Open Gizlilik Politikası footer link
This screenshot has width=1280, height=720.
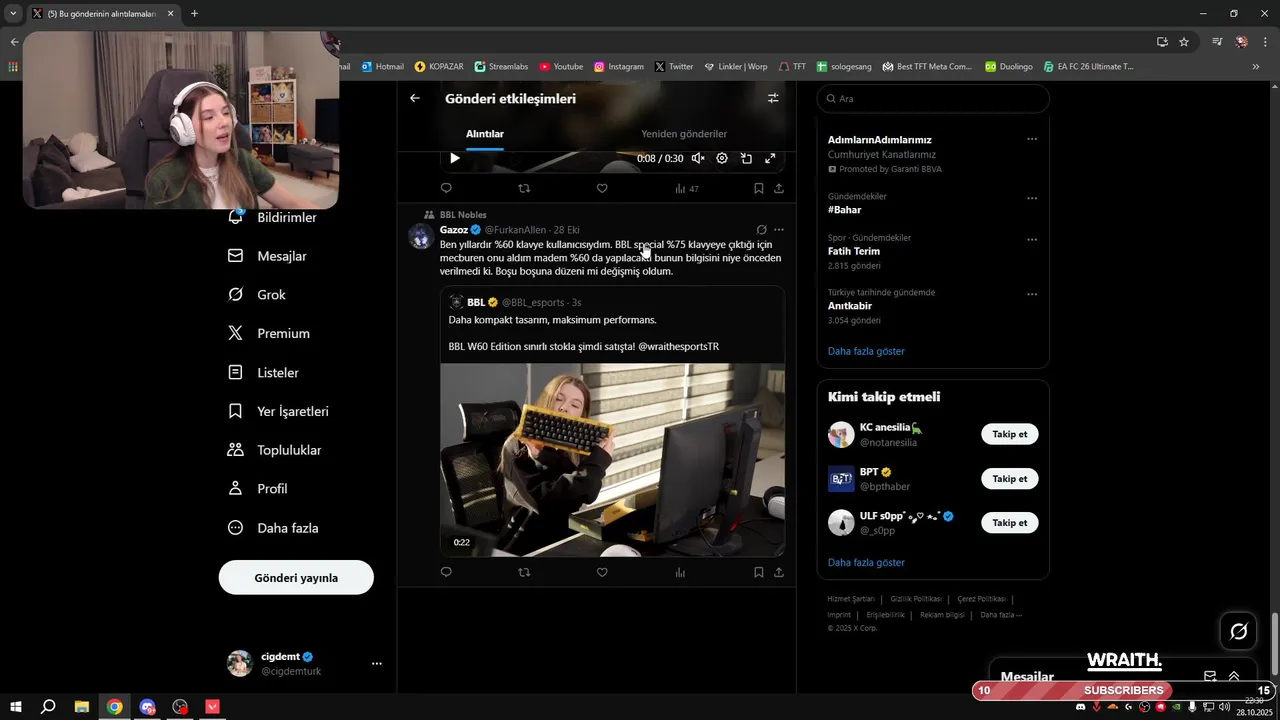pos(916,599)
